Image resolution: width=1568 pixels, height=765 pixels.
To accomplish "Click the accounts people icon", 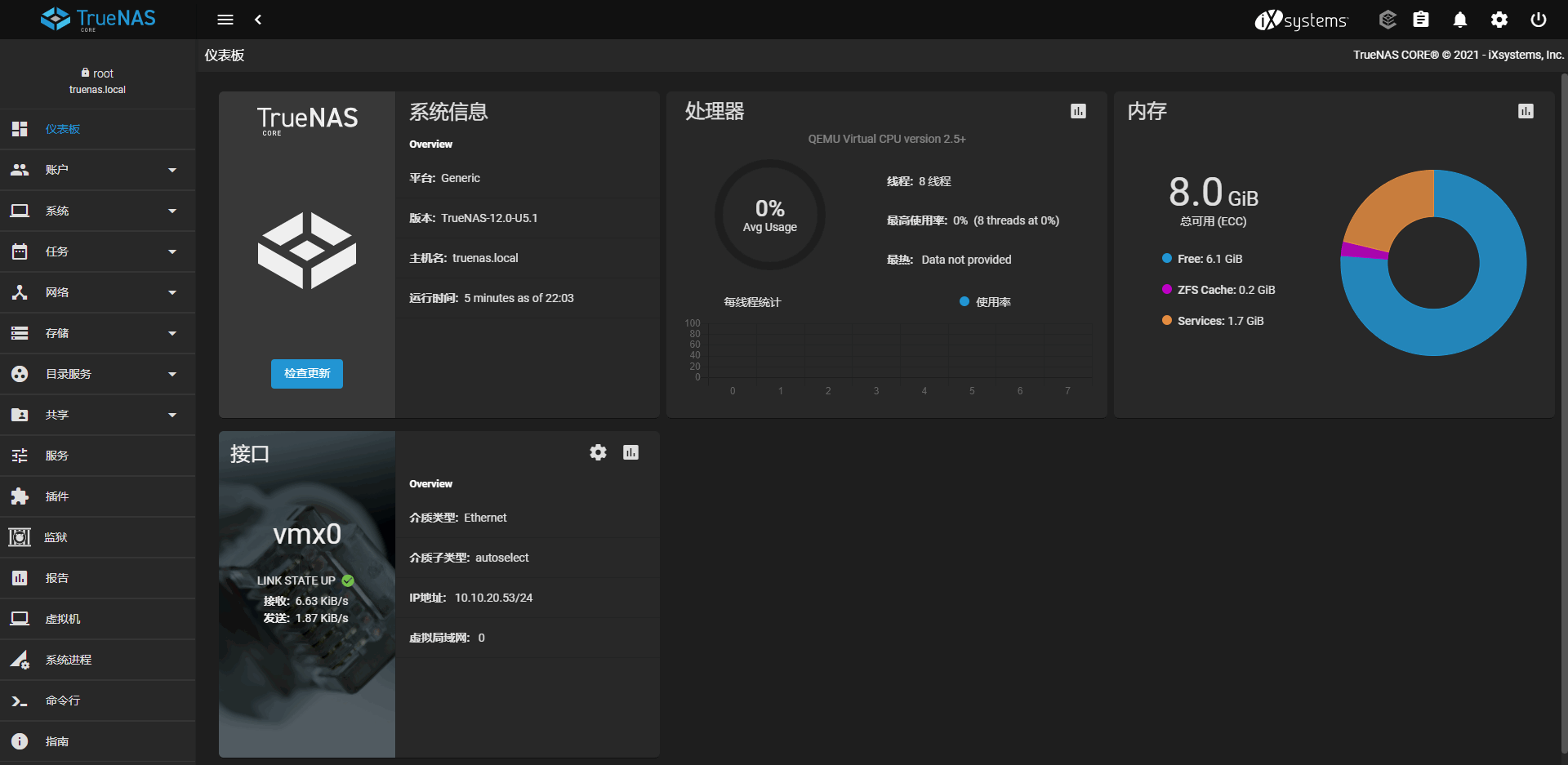I will pos(20,170).
